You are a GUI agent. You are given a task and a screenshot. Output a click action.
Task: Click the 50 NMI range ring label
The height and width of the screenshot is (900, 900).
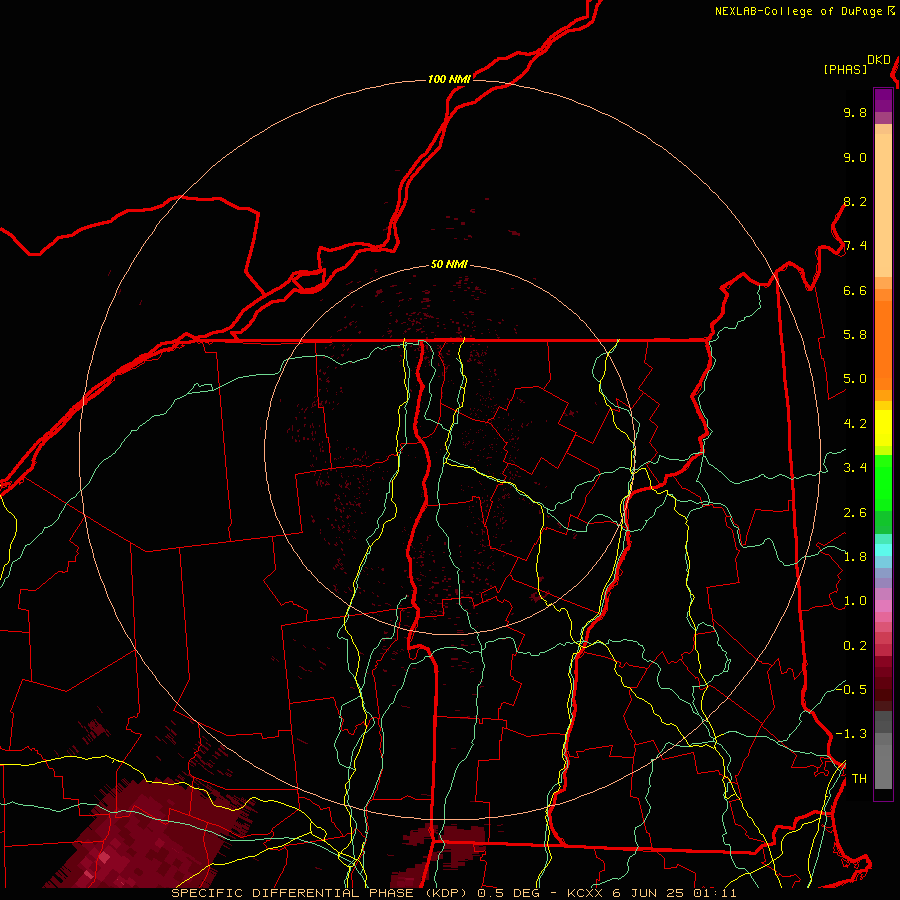pyautogui.click(x=449, y=265)
